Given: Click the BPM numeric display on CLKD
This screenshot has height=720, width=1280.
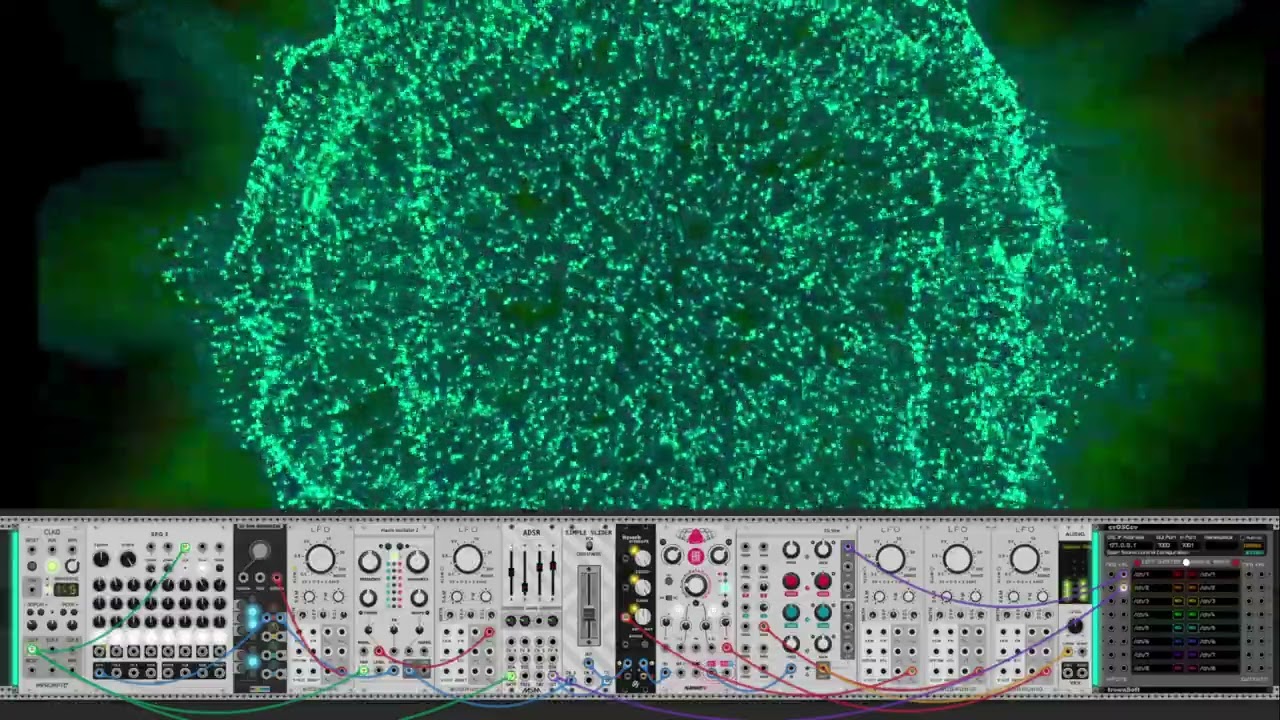Looking at the screenshot, I should (66, 589).
